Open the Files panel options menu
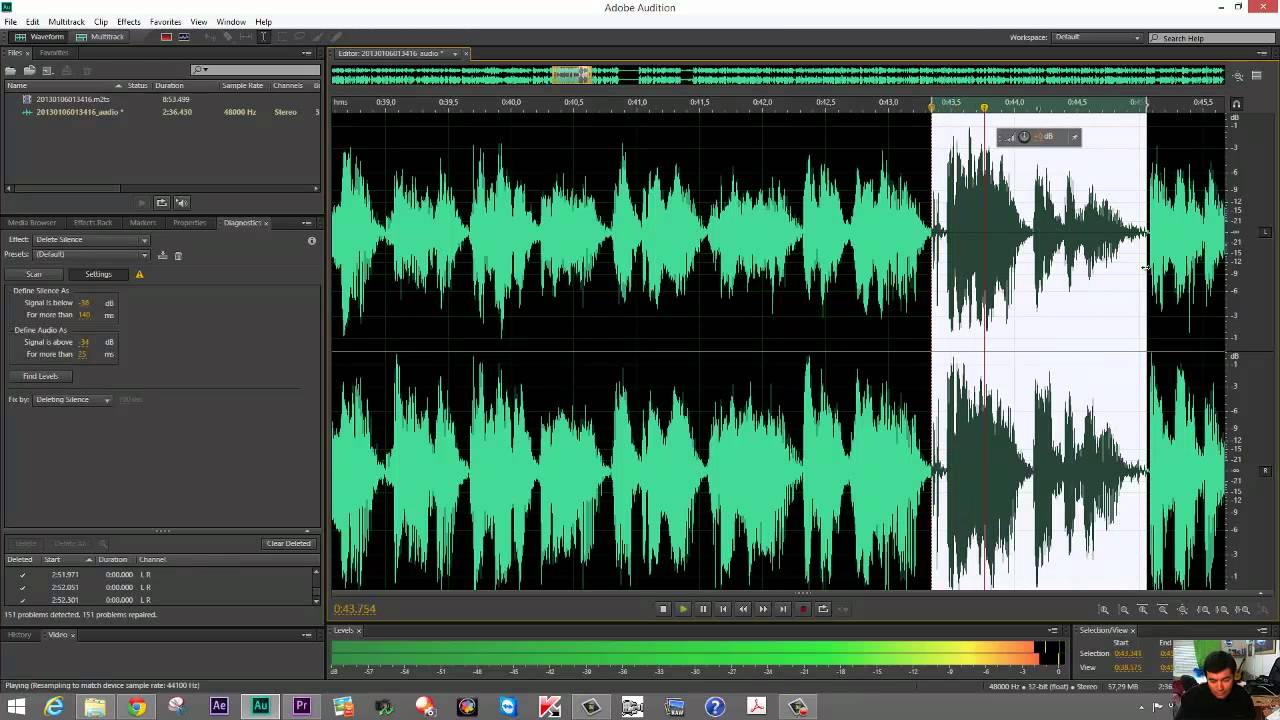1280x720 pixels. coord(307,53)
